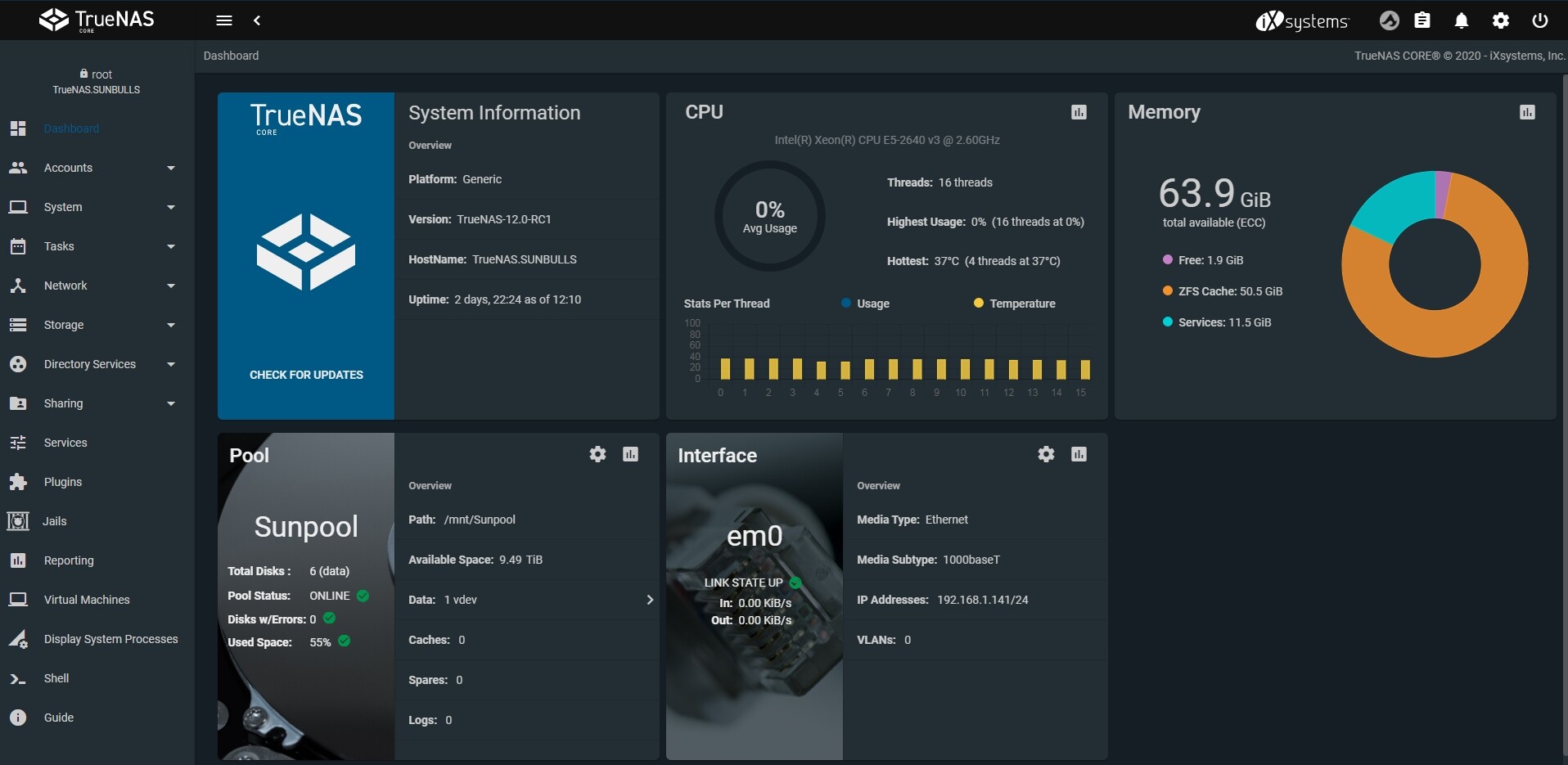Open the task manager clipboard icon
Viewport: 1568px width, 765px height.
pyautogui.click(x=1422, y=20)
